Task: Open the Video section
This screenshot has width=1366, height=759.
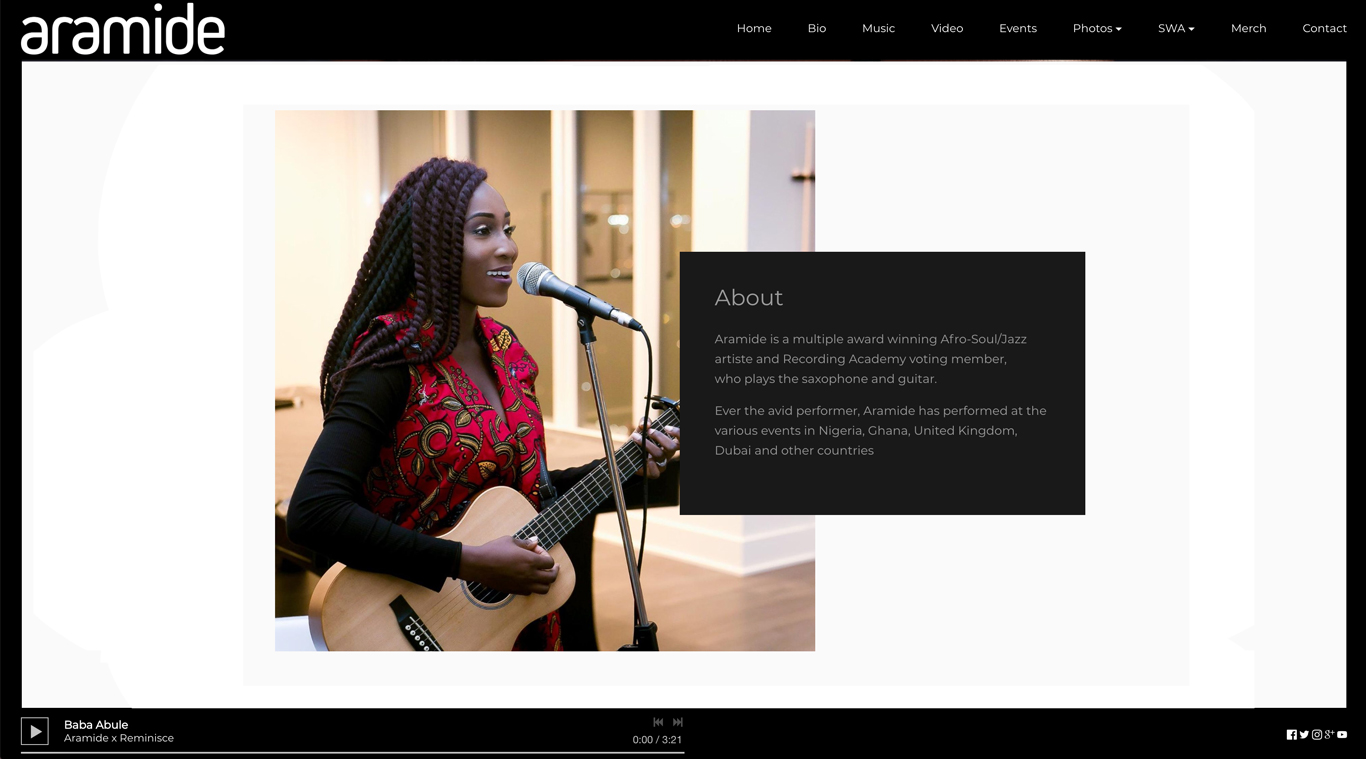Action: [x=947, y=28]
